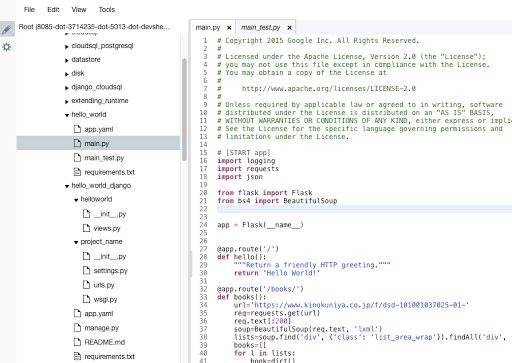Click text-file icon beside bottom requirements.txt
The image size is (512, 363).
pyautogui.click(x=77, y=356)
